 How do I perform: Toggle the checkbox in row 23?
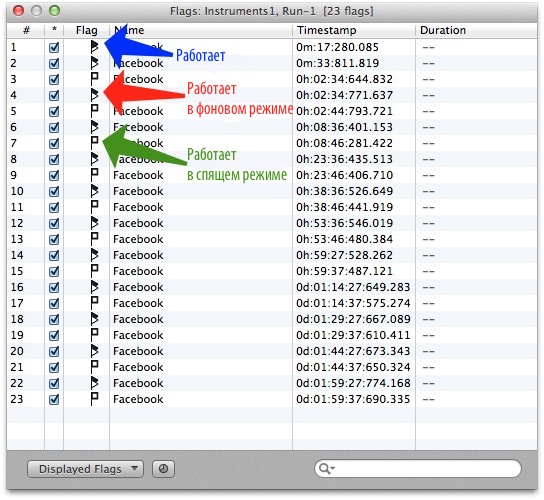(x=54, y=399)
